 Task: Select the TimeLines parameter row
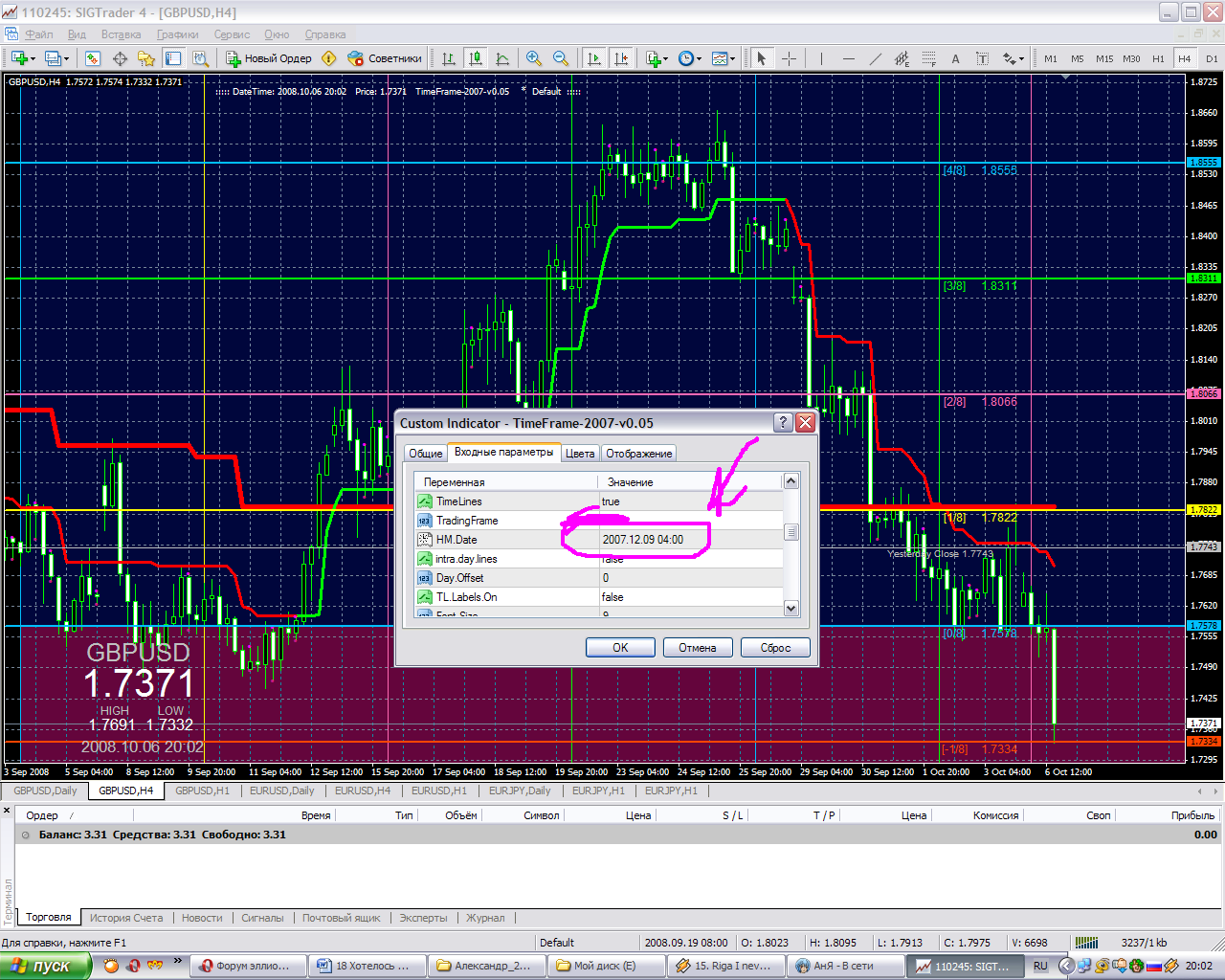[x=599, y=501]
